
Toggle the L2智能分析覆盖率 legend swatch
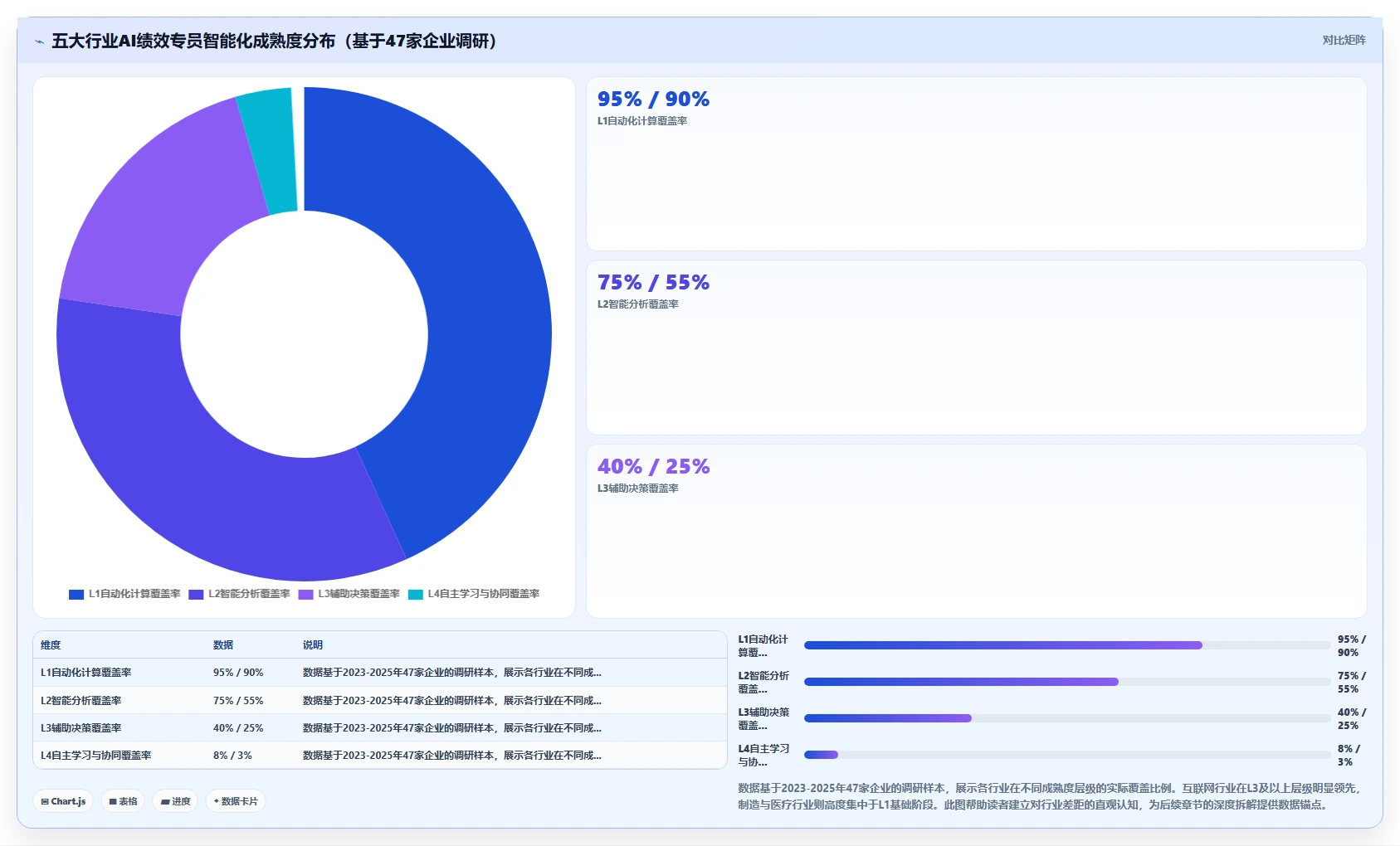coord(196,594)
